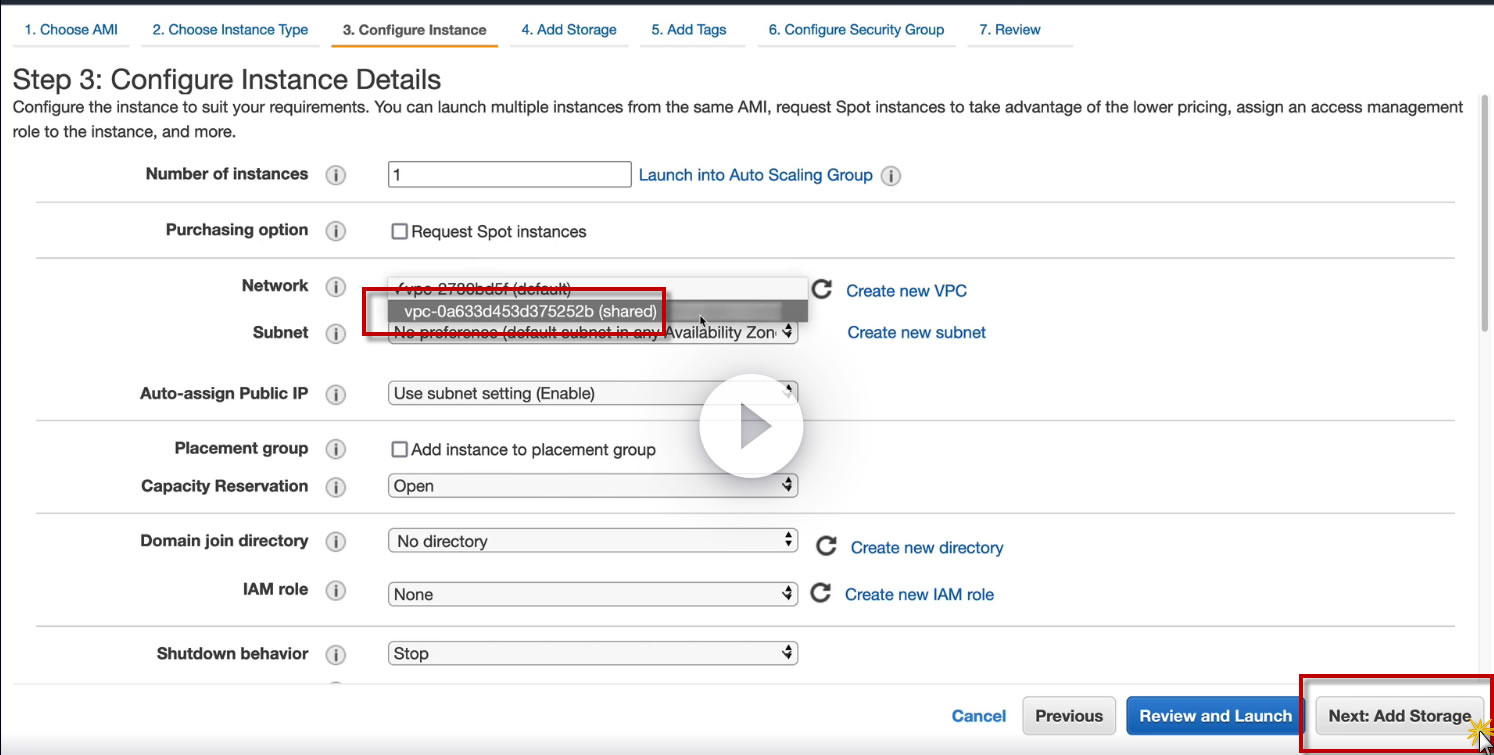Image resolution: width=1494 pixels, height=755 pixels.
Task: Switch to the 4. Add Storage tab
Action: click(x=569, y=30)
